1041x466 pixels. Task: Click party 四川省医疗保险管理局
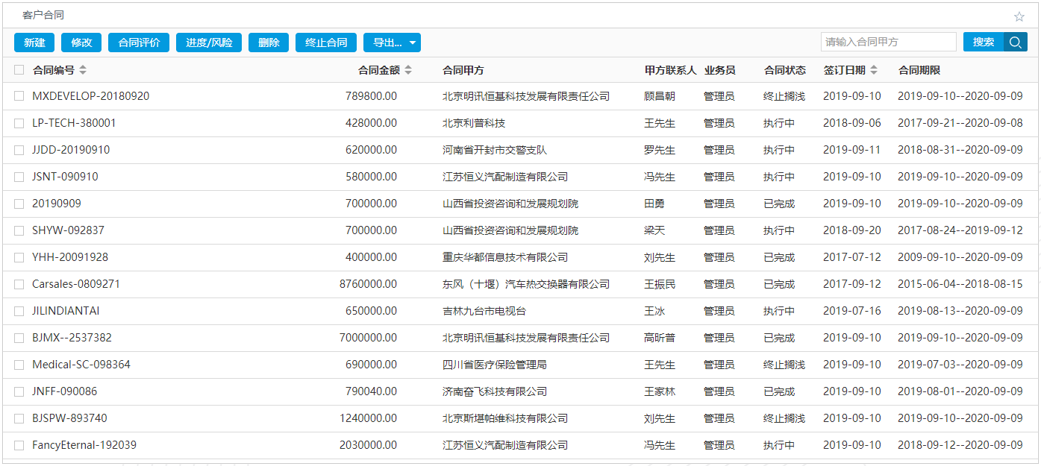pos(495,365)
